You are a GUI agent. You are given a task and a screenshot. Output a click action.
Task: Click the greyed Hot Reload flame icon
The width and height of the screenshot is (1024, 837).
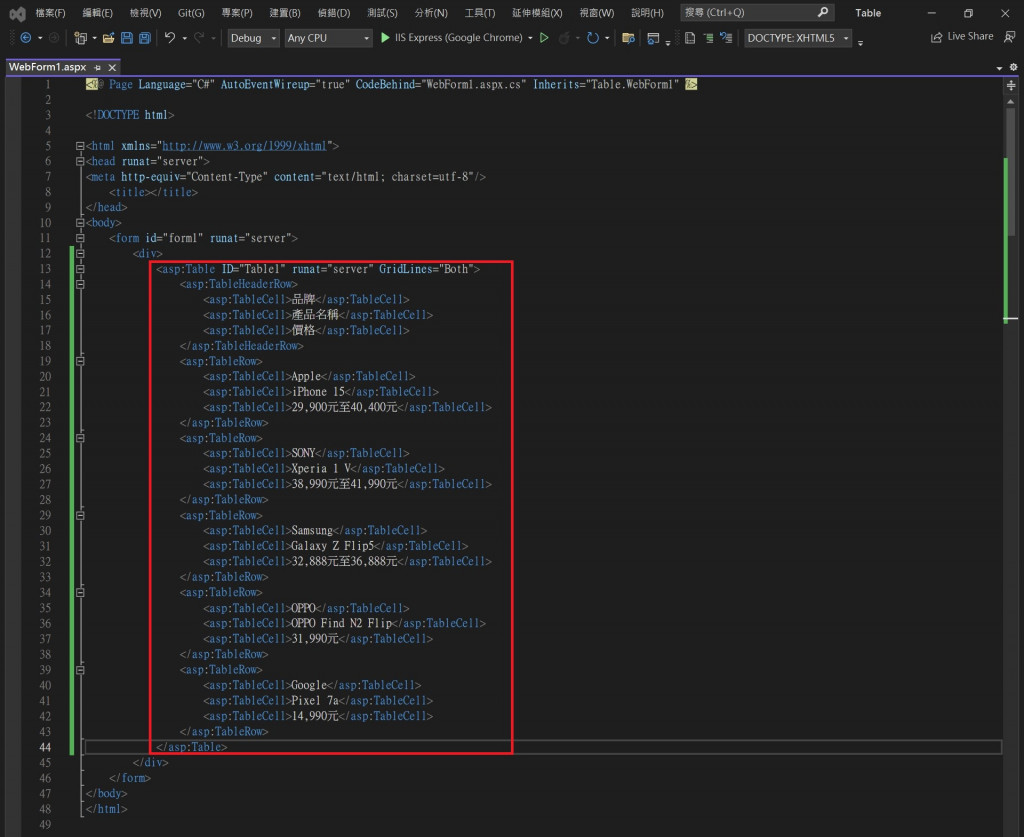click(564, 38)
